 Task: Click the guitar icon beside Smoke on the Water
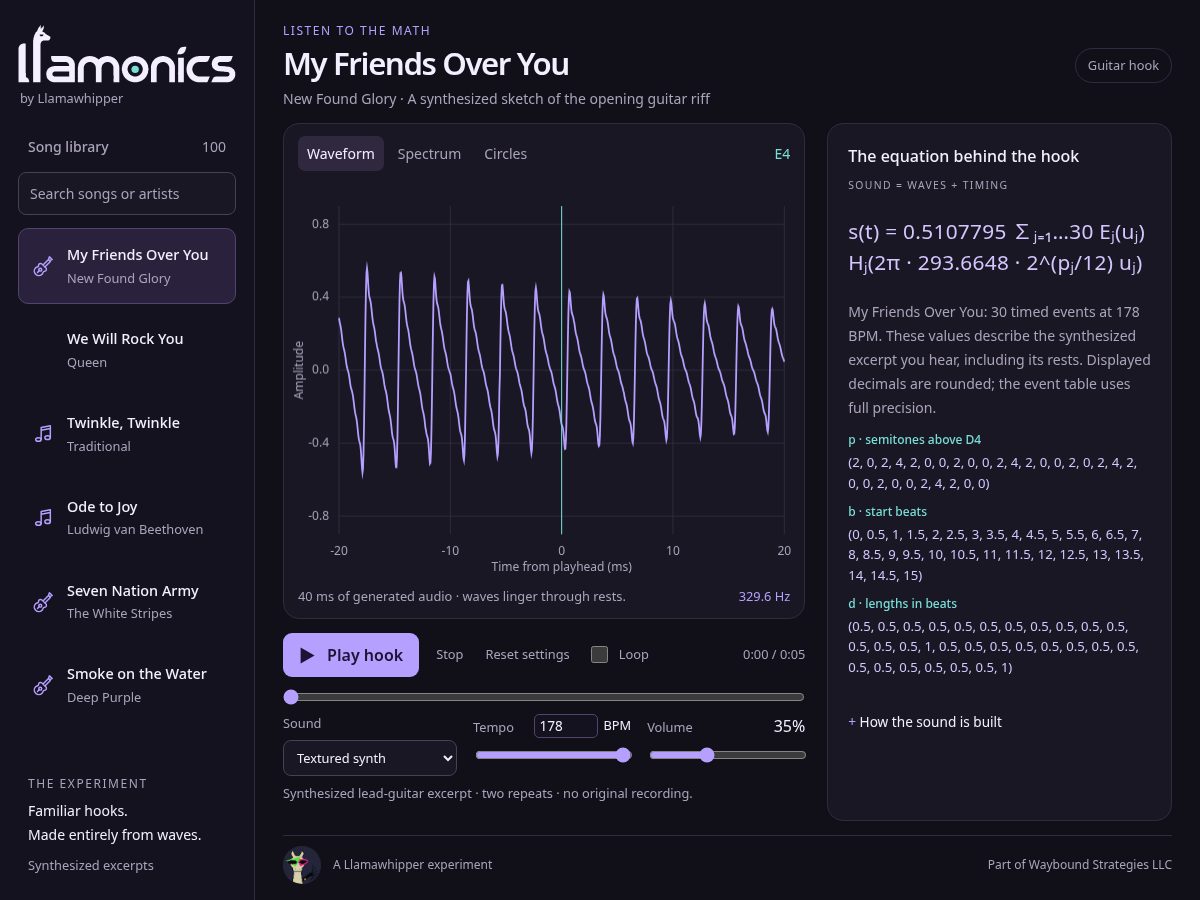(x=43, y=685)
